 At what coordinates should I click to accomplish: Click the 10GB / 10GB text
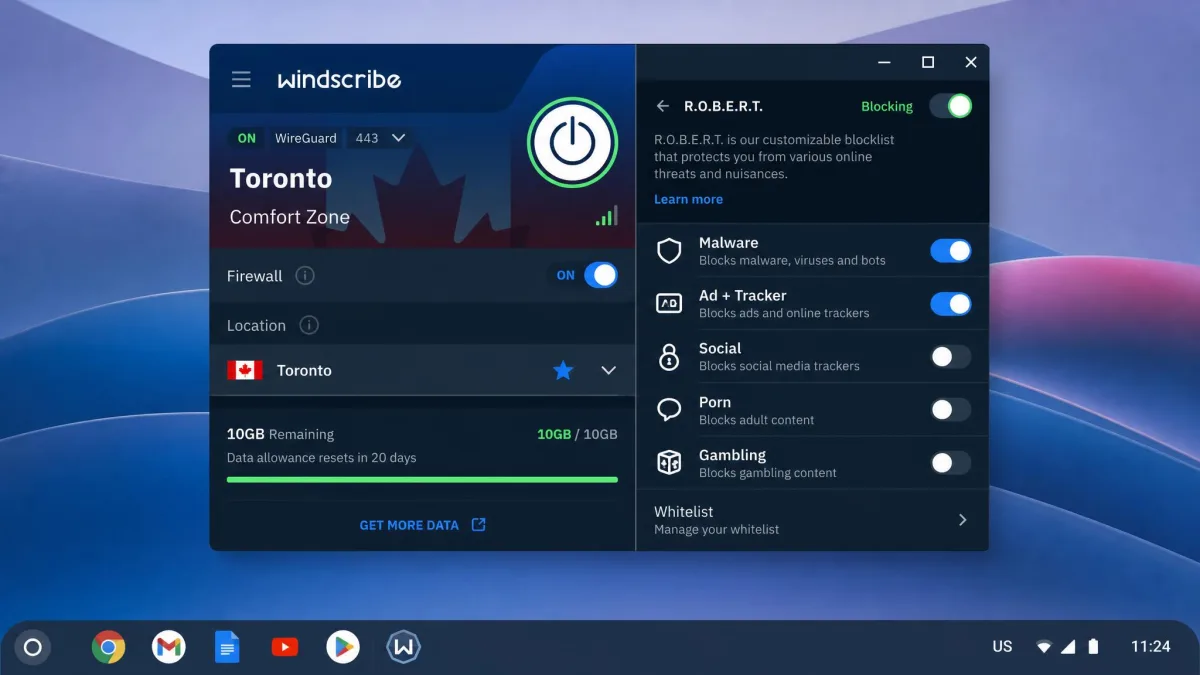point(577,434)
